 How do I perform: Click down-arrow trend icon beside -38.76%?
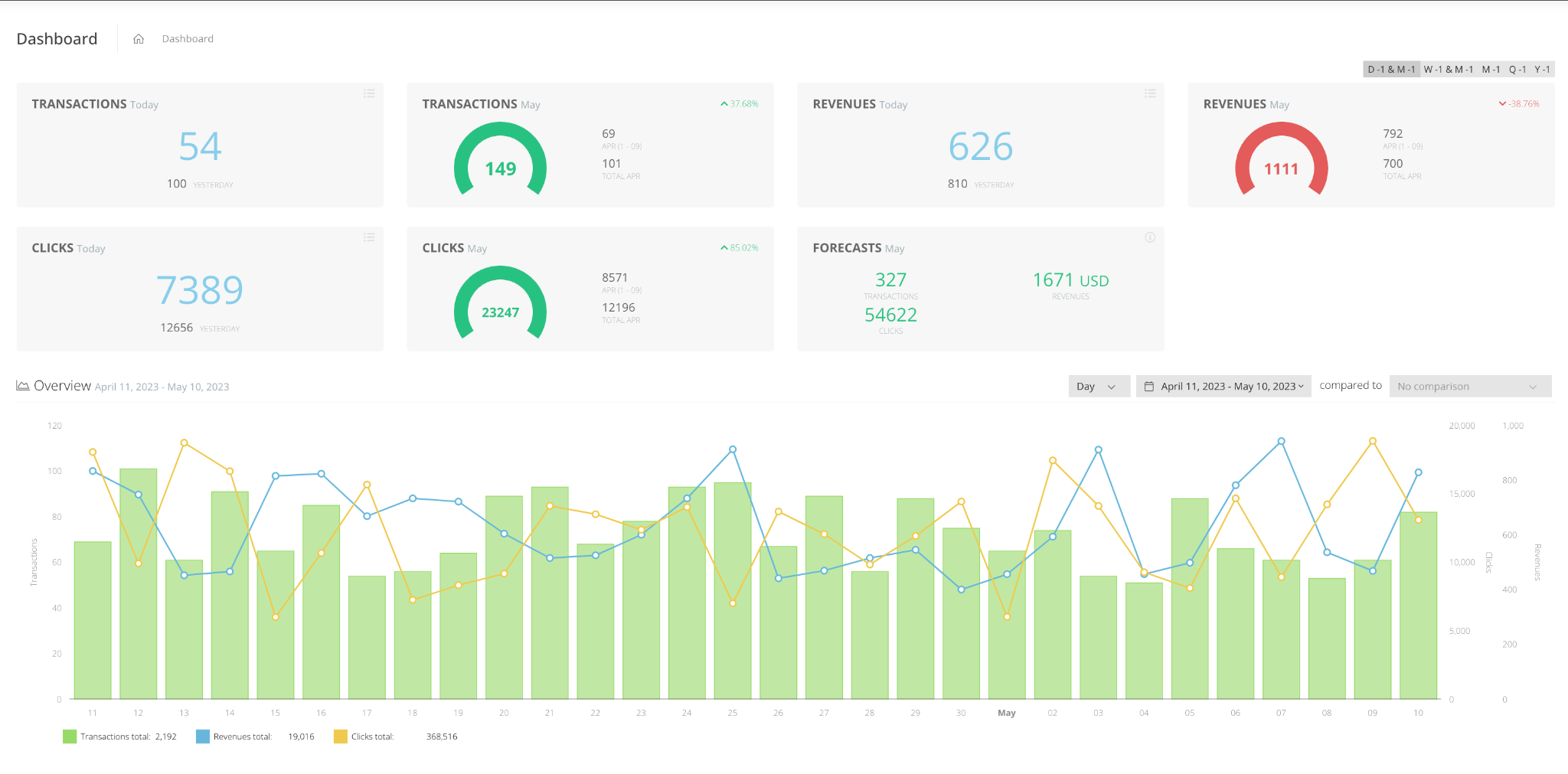pos(1502,104)
